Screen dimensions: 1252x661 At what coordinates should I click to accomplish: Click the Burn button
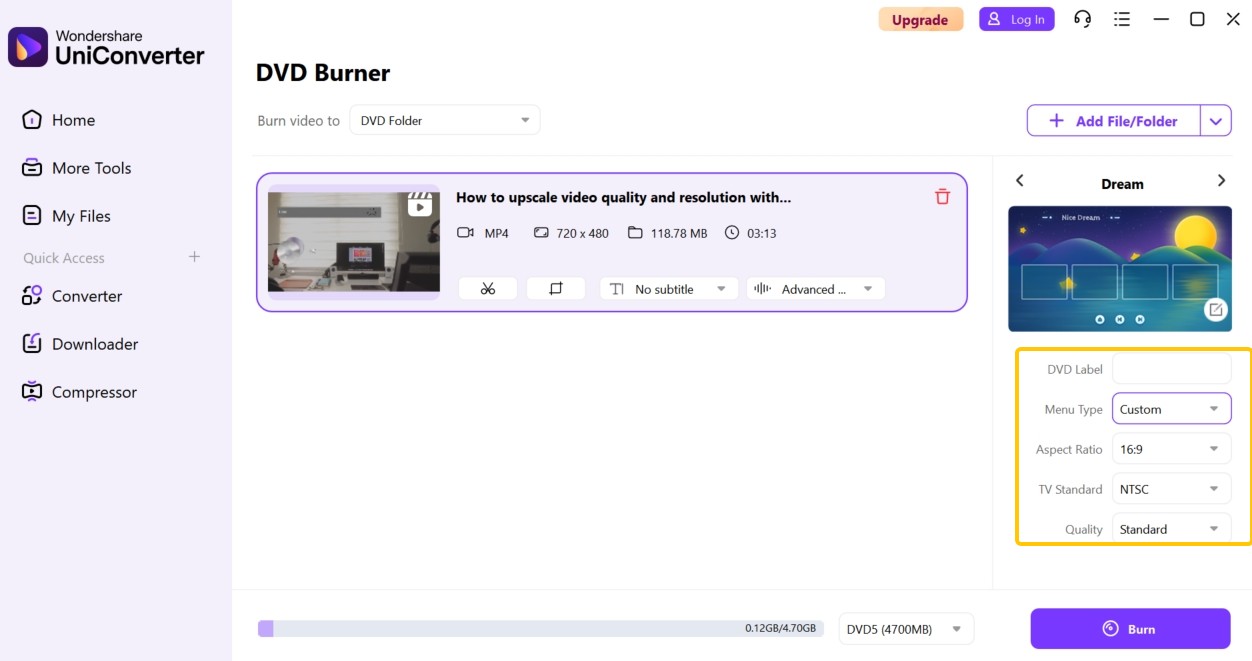1130,629
